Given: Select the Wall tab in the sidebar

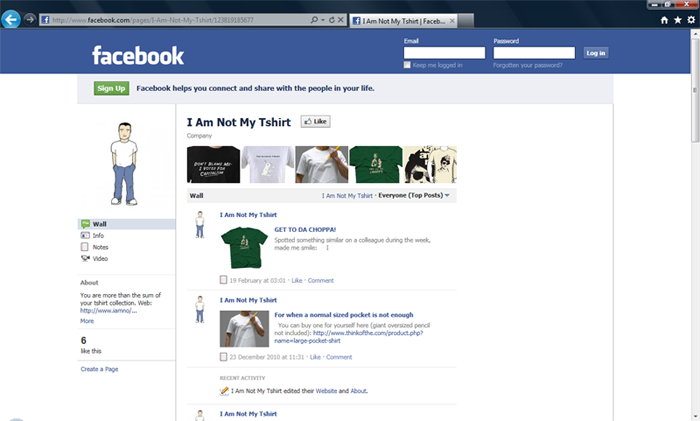Looking at the screenshot, I should 99,223.
